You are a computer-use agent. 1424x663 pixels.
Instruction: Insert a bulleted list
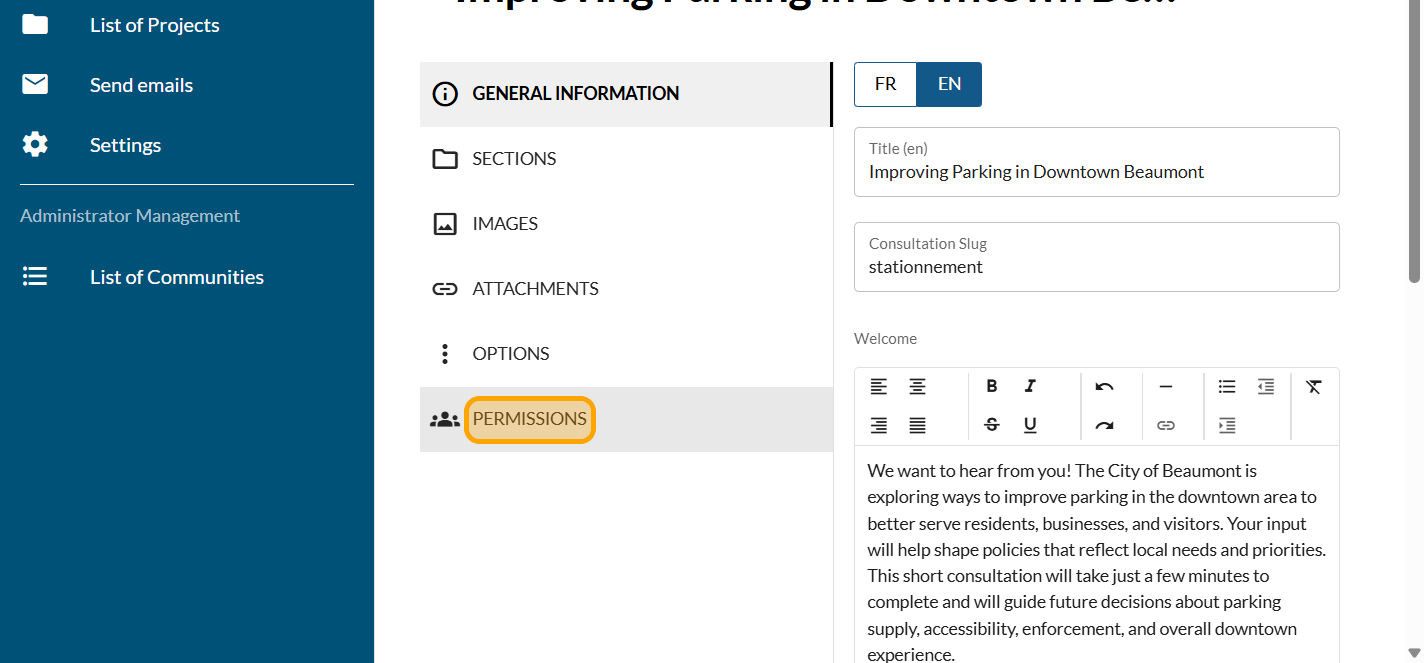point(1227,387)
